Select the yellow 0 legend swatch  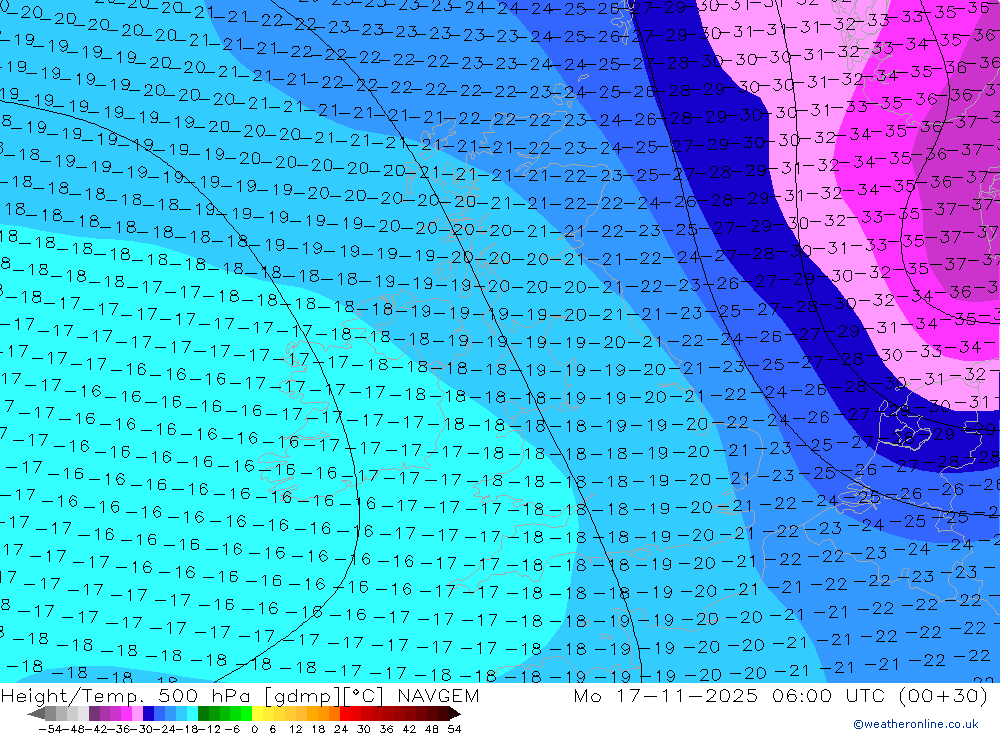[x=258, y=713]
